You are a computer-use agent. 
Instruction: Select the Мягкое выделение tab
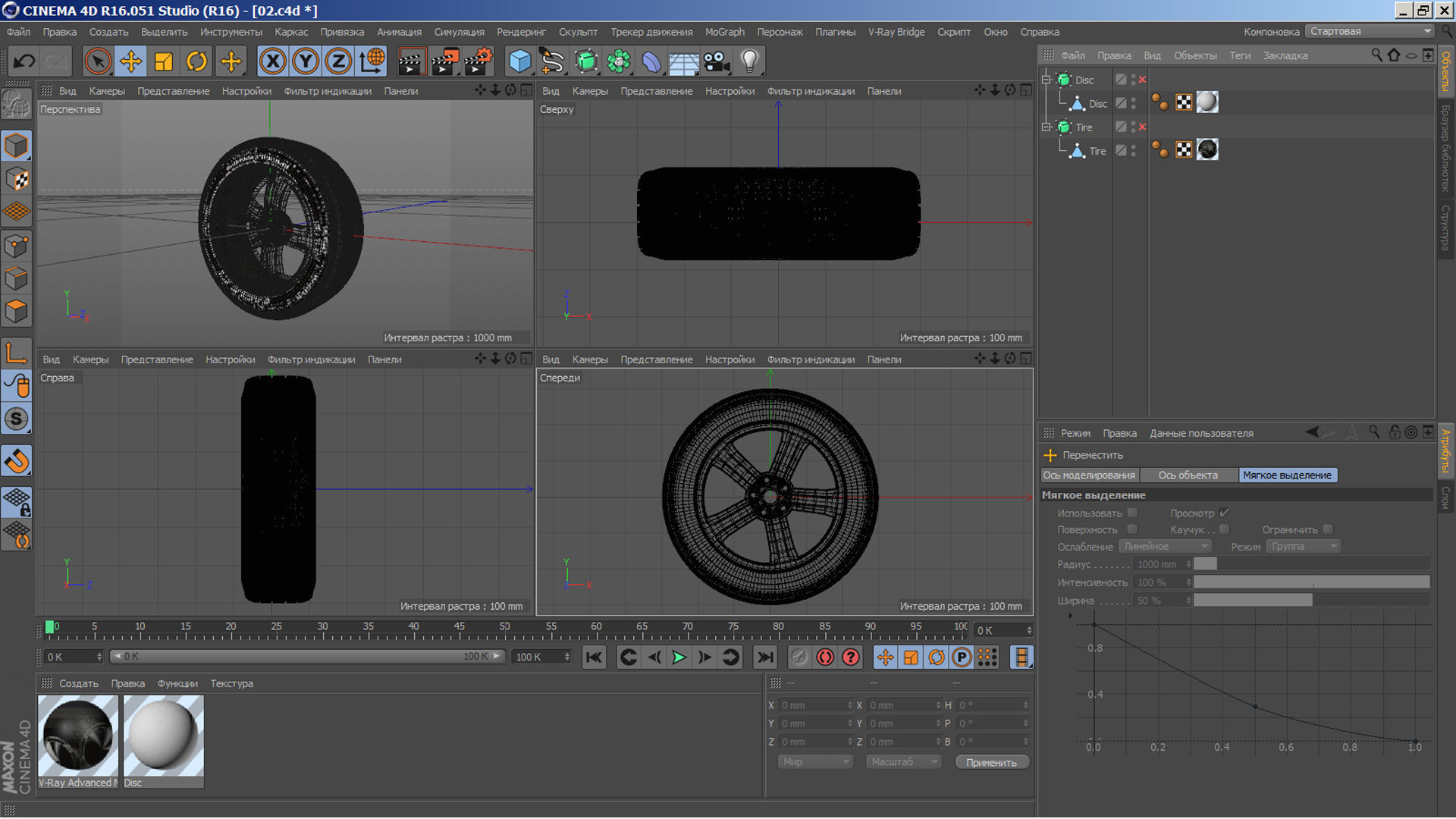coord(1288,475)
